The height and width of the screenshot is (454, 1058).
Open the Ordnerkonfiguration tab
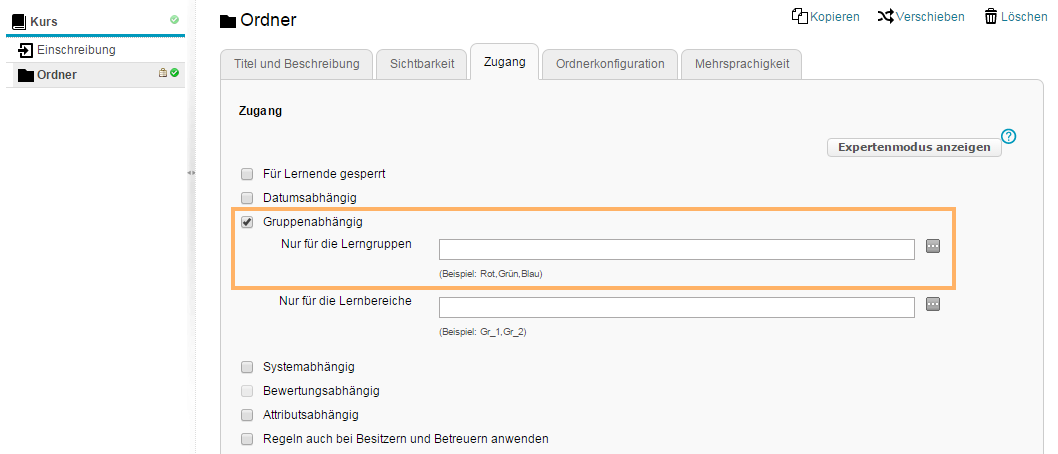610,64
